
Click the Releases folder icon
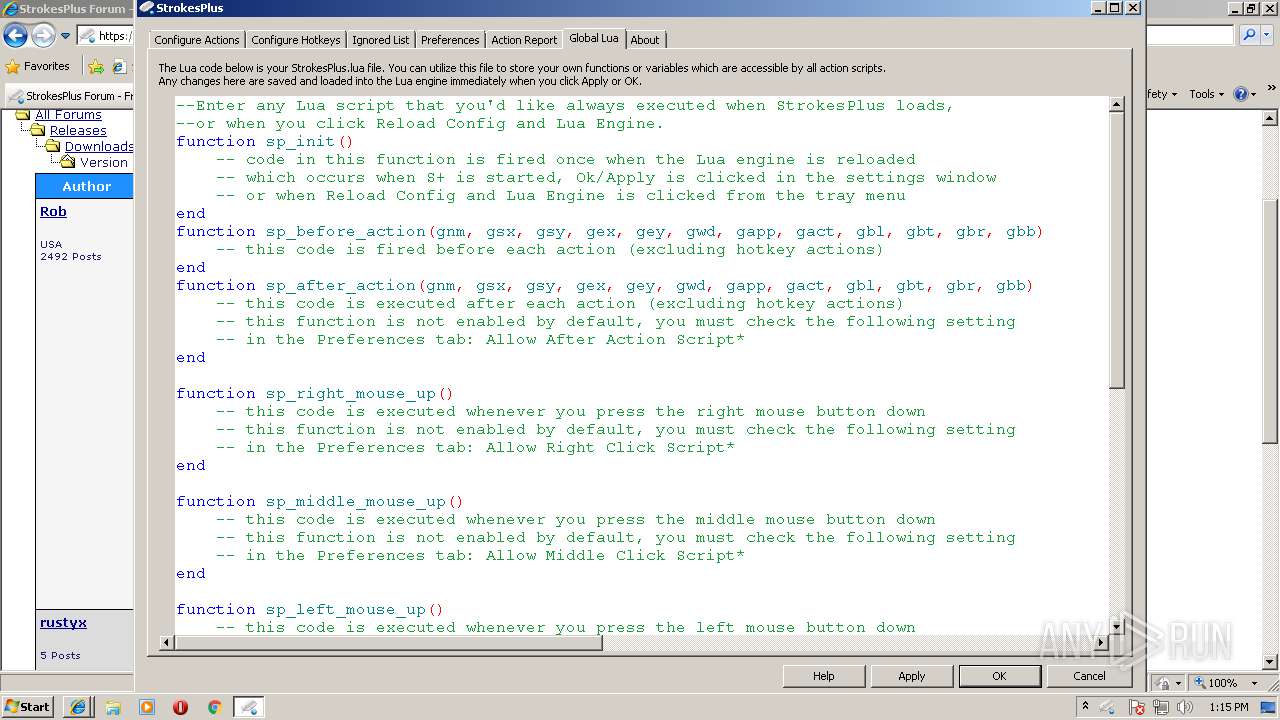coord(38,131)
